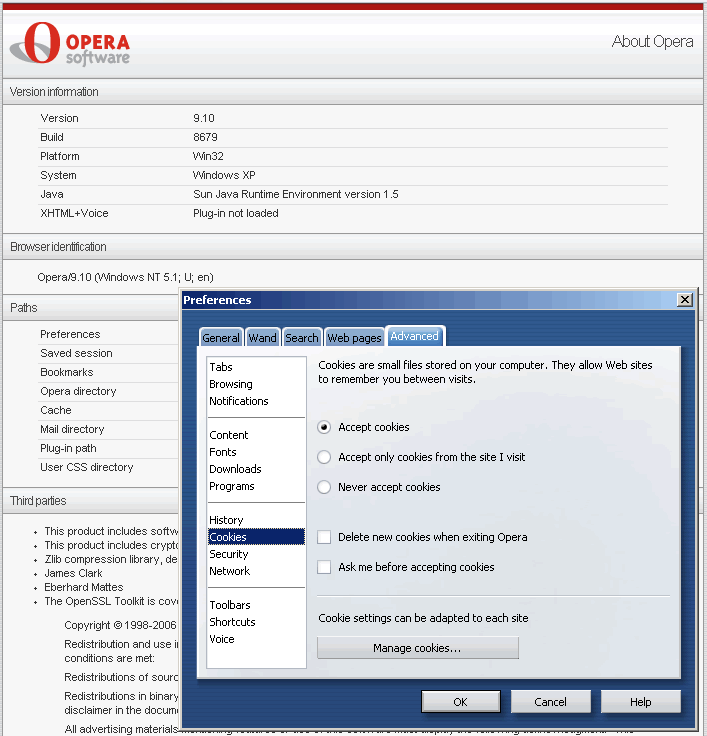Click the Cache path label
The image size is (707, 736).
56,410
